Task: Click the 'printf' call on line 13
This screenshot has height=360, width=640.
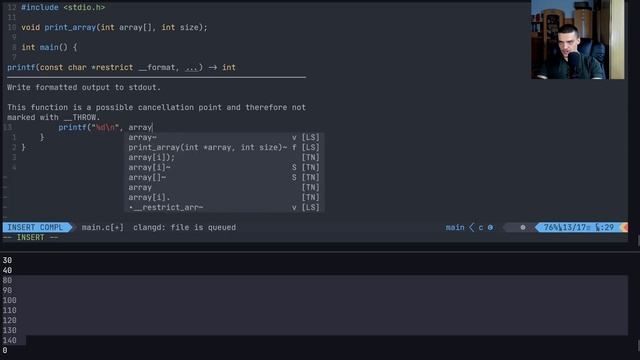Action: click(x=72, y=127)
